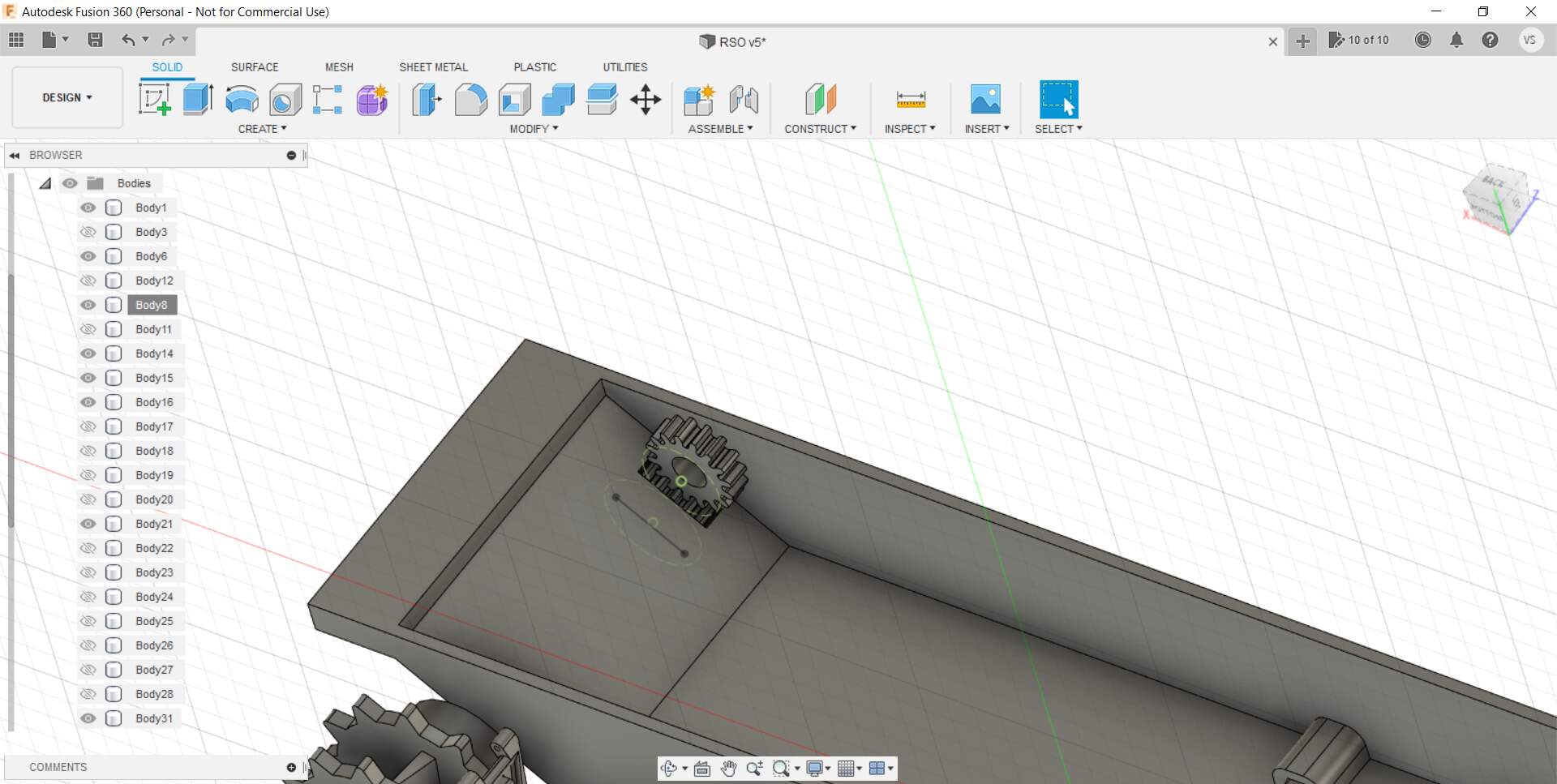Select the Revolve tool icon
Image resolution: width=1557 pixels, height=784 pixels.
(242, 100)
